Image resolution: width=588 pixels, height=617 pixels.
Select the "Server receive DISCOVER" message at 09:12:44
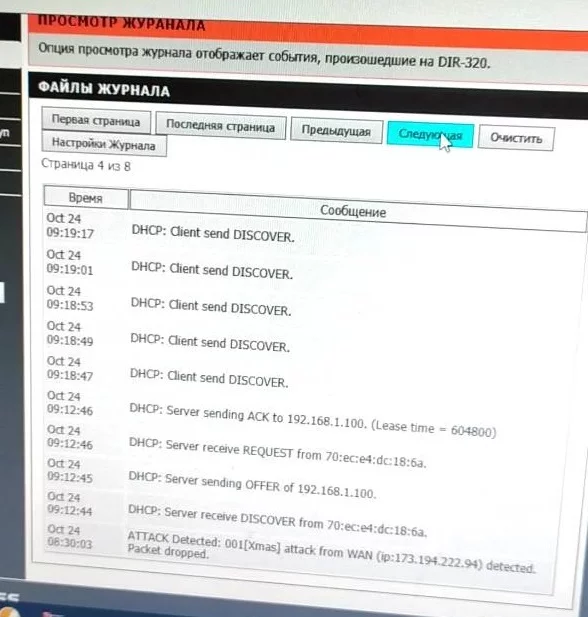coord(277,521)
